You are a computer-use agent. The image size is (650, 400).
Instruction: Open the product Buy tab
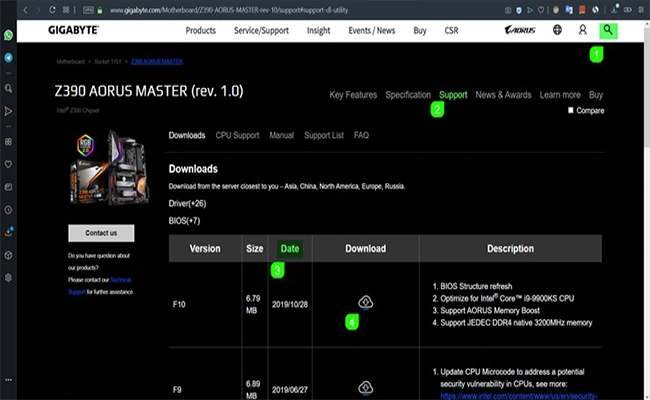[x=596, y=95]
